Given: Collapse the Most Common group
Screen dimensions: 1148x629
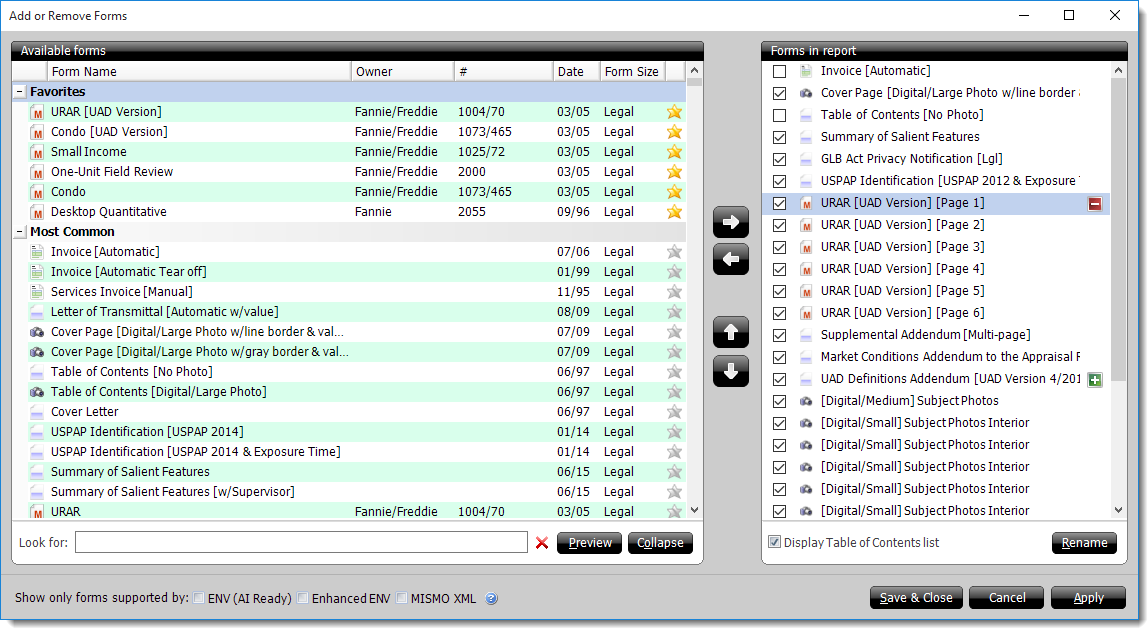Looking at the screenshot, I should pos(20,232).
